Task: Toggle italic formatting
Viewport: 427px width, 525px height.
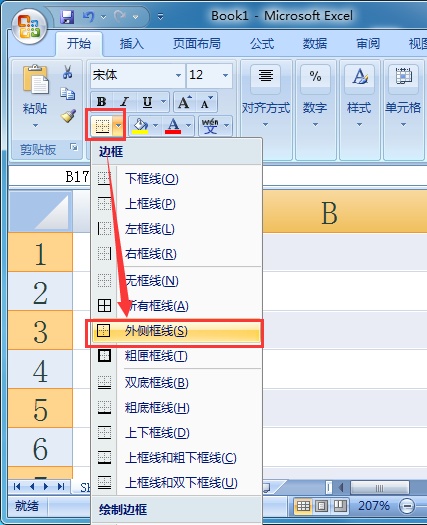Action: coord(125,101)
